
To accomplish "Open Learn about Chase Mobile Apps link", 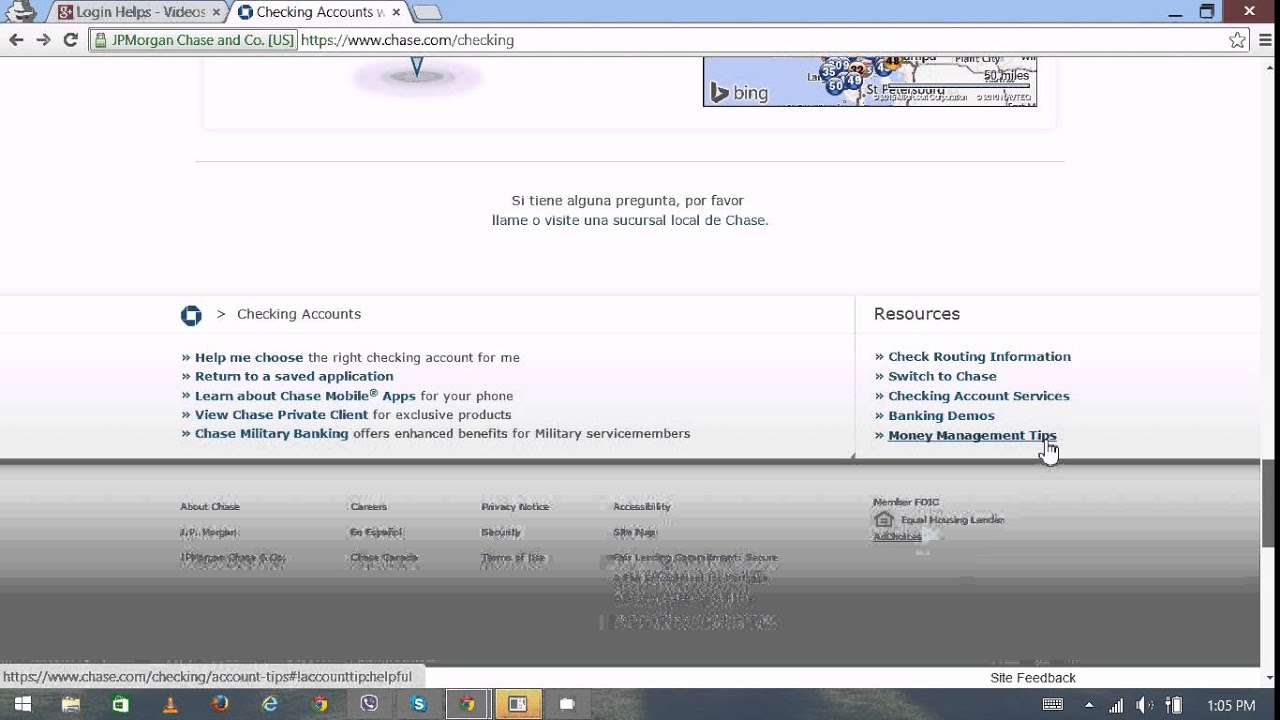I will 305,396.
